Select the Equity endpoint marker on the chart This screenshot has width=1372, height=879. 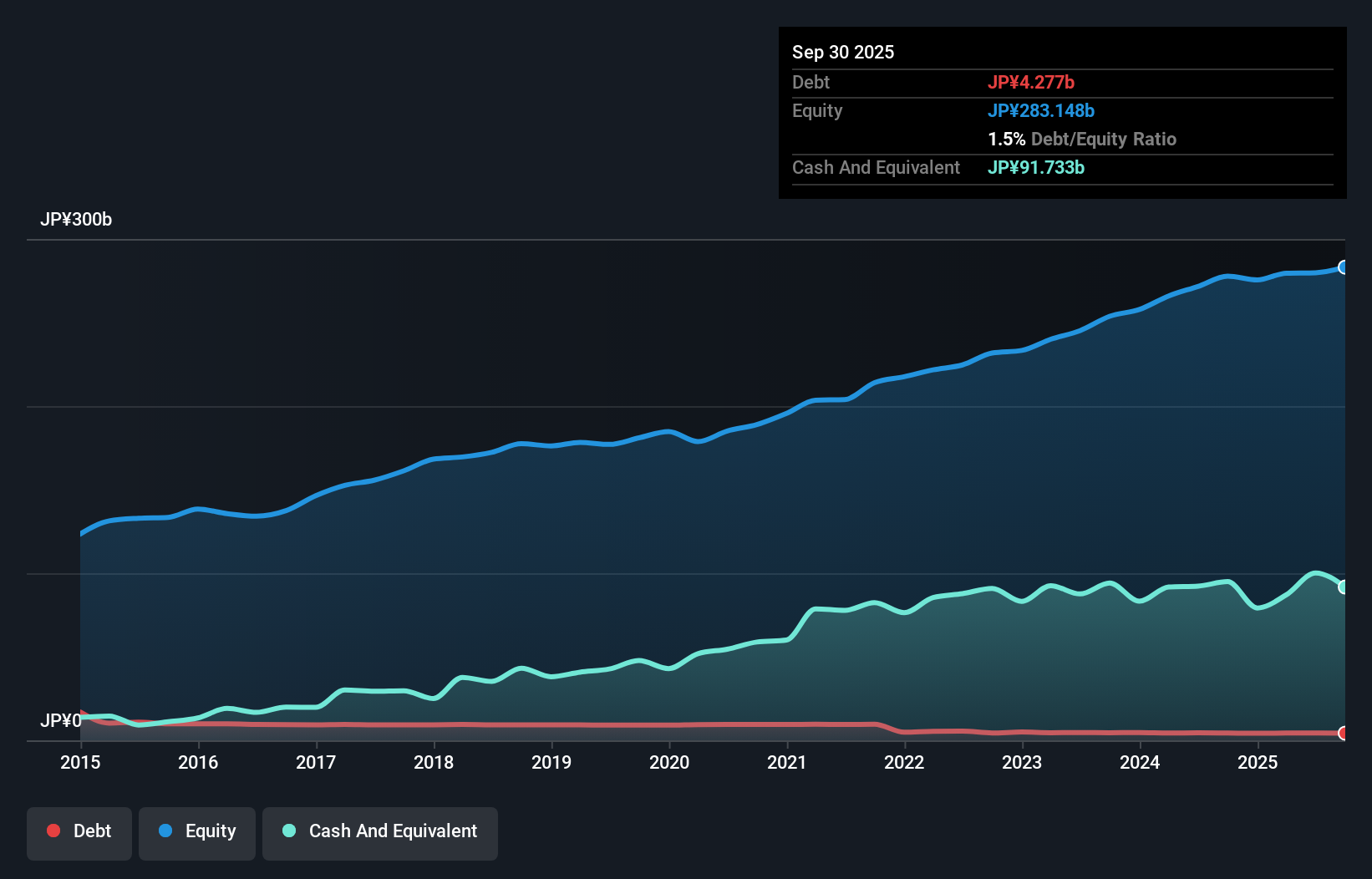coord(1343,267)
